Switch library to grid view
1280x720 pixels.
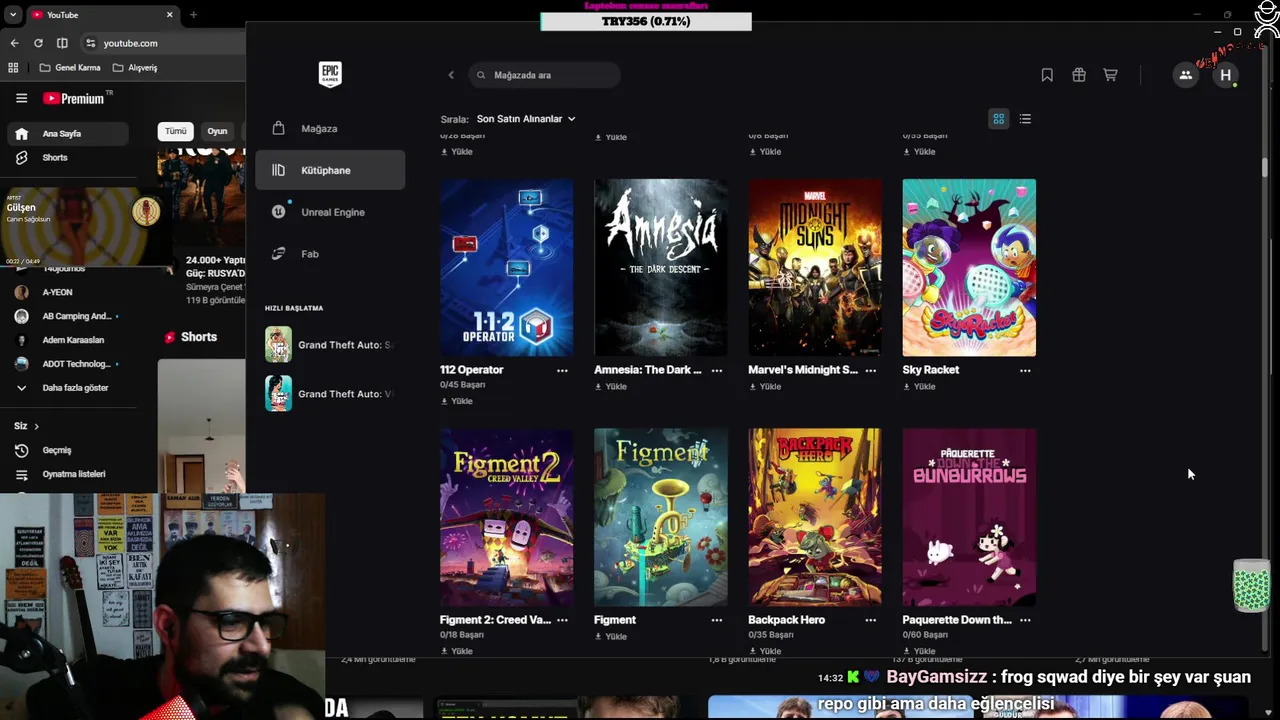pos(998,119)
